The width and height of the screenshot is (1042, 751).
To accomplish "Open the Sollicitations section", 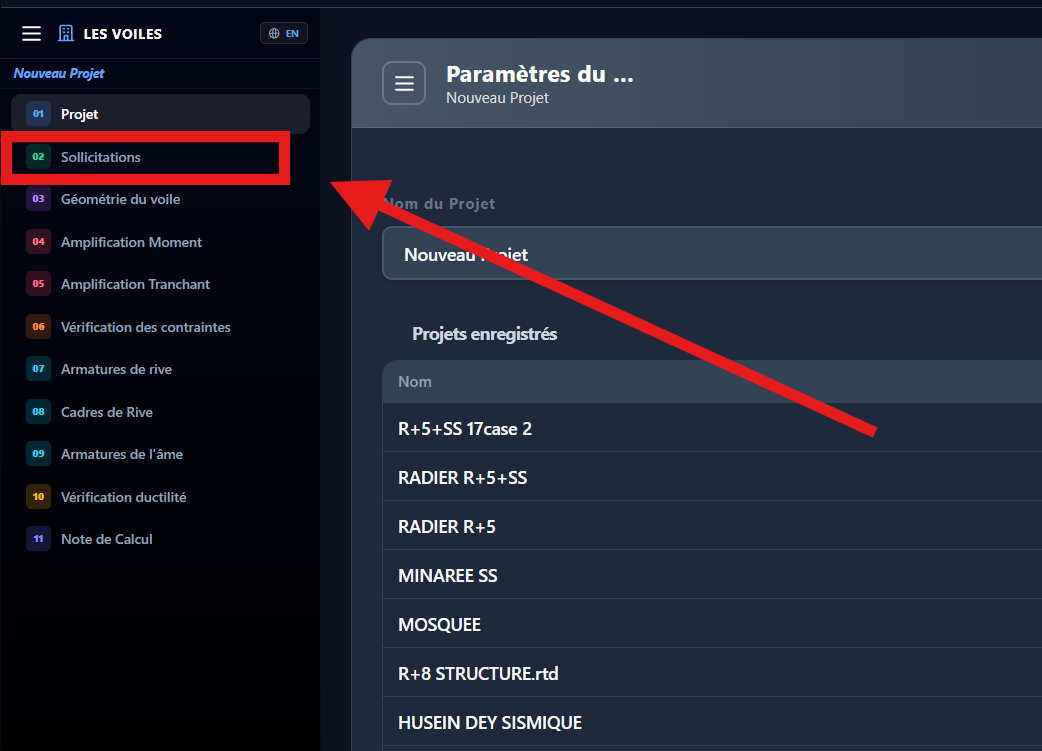I will pyautogui.click(x=100, y=157).
